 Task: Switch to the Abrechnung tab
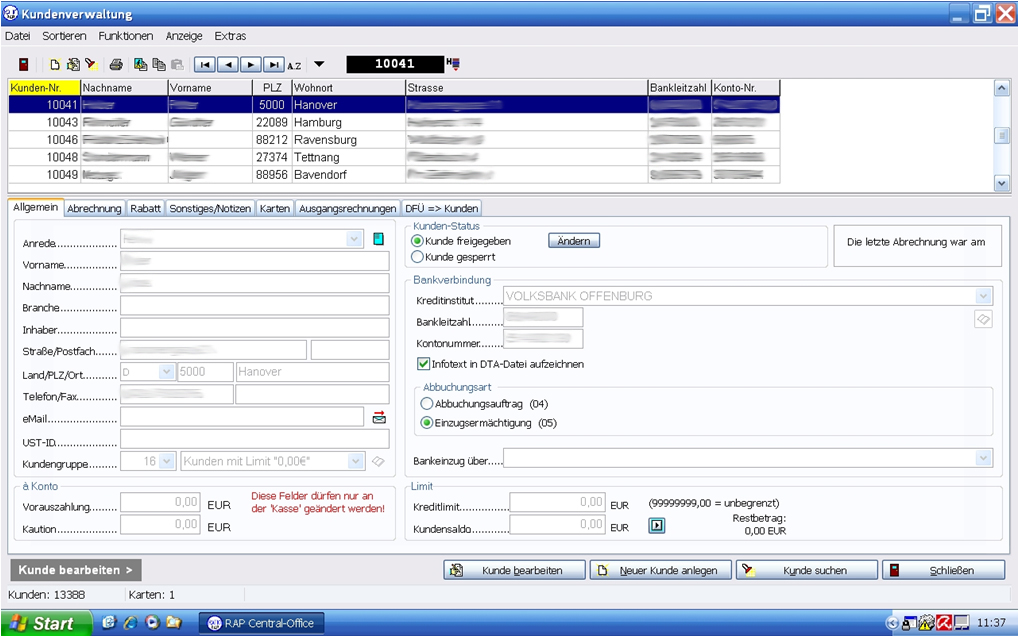coord(95,208)
